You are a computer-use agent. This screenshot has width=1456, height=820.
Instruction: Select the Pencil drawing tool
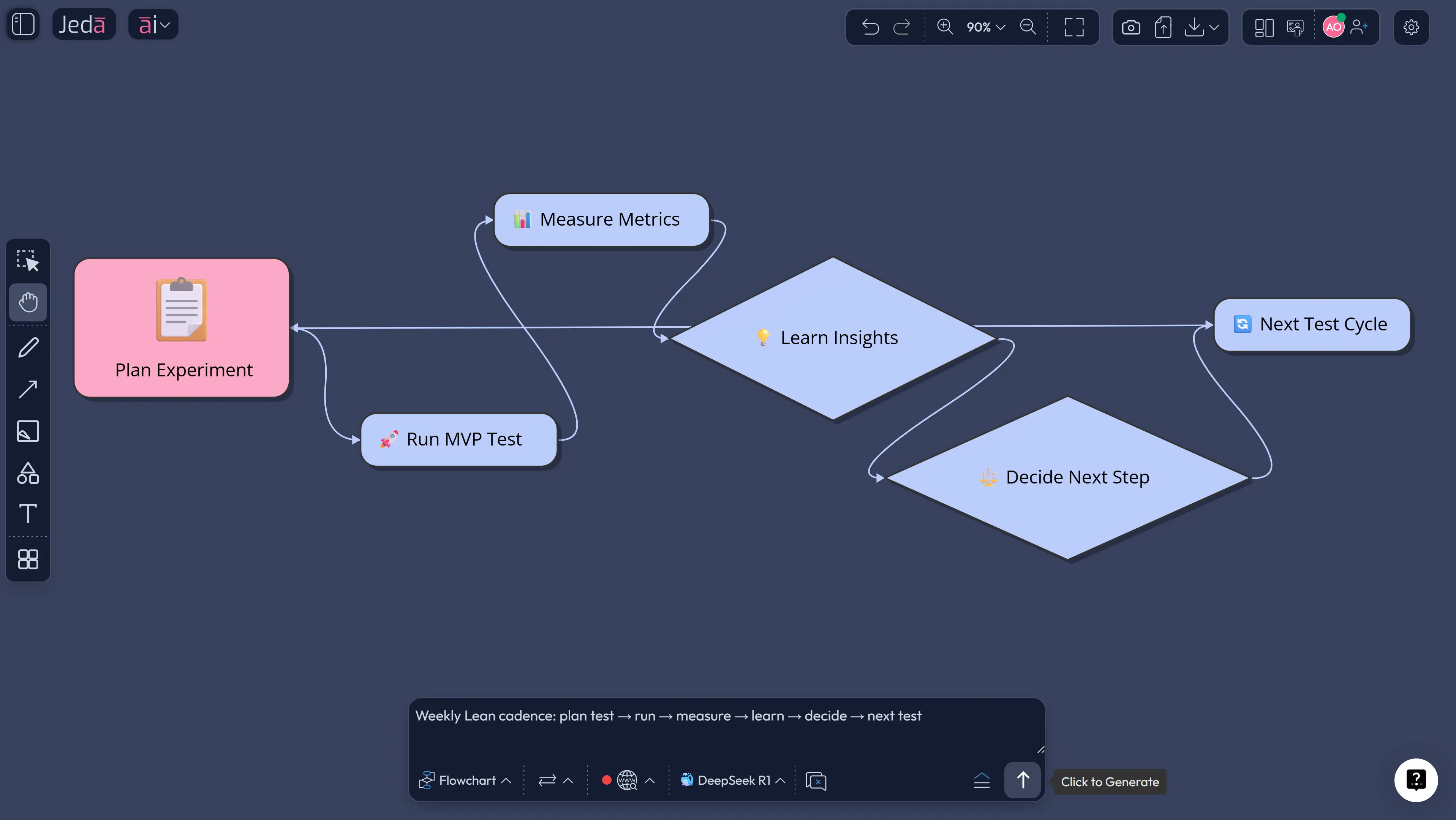click(28, 347)
